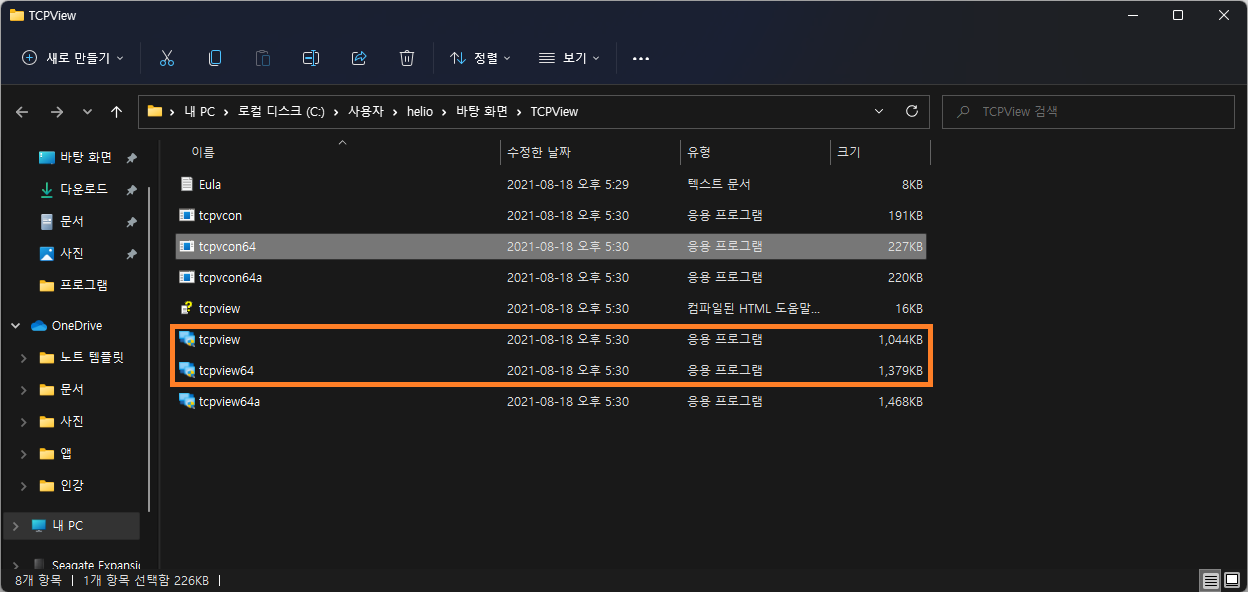Click 컴파일된 HTML 도움말 type text

pyautogui.click(x=754, y=309)
